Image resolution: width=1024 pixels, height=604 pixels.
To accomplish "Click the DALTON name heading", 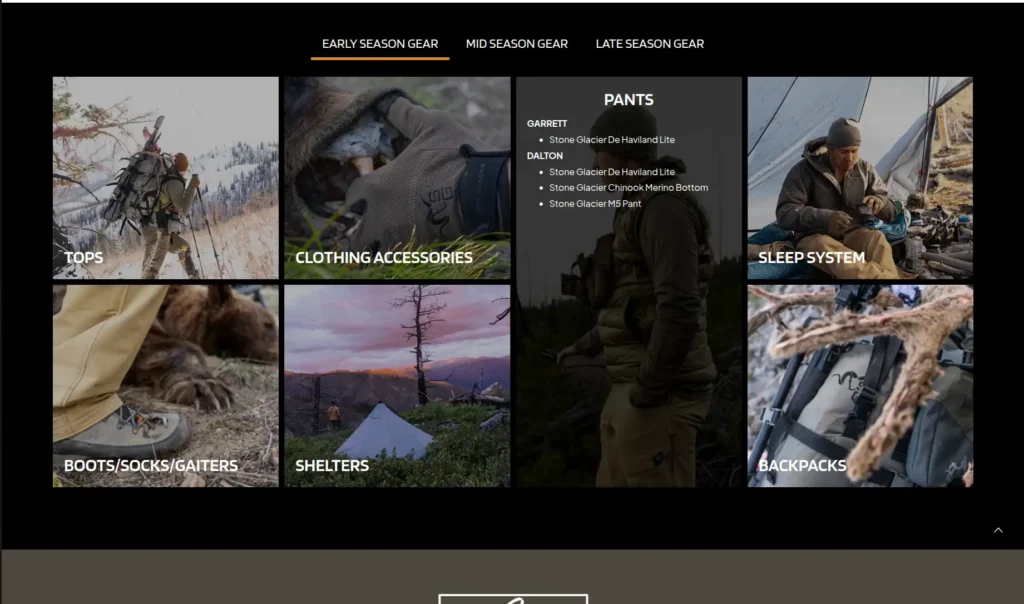I will pos(545,156).
